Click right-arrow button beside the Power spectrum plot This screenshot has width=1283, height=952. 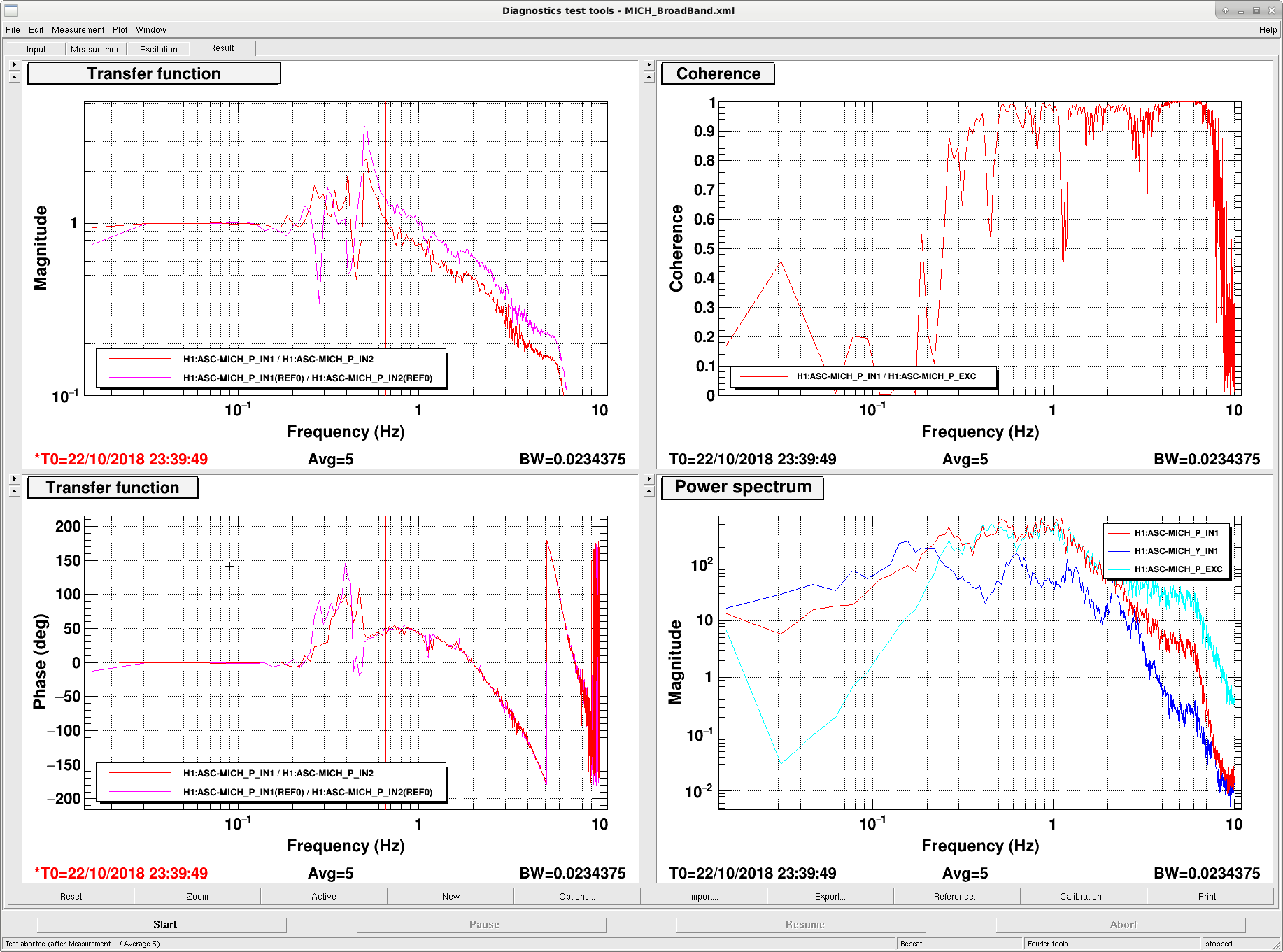coord(648,479)
